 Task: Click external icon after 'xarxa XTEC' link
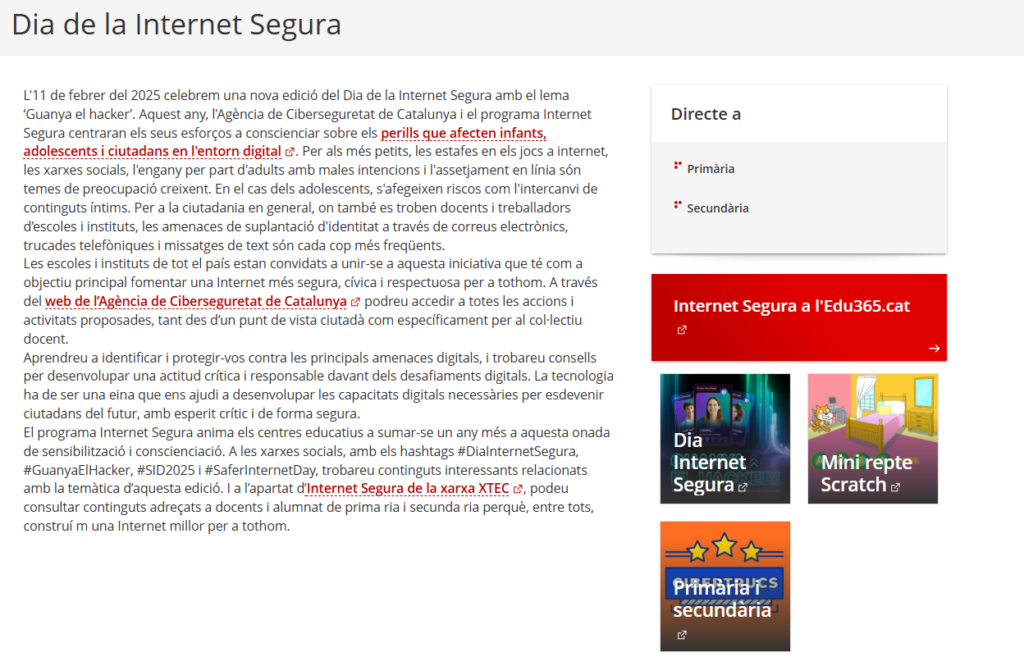click(517, 489)
